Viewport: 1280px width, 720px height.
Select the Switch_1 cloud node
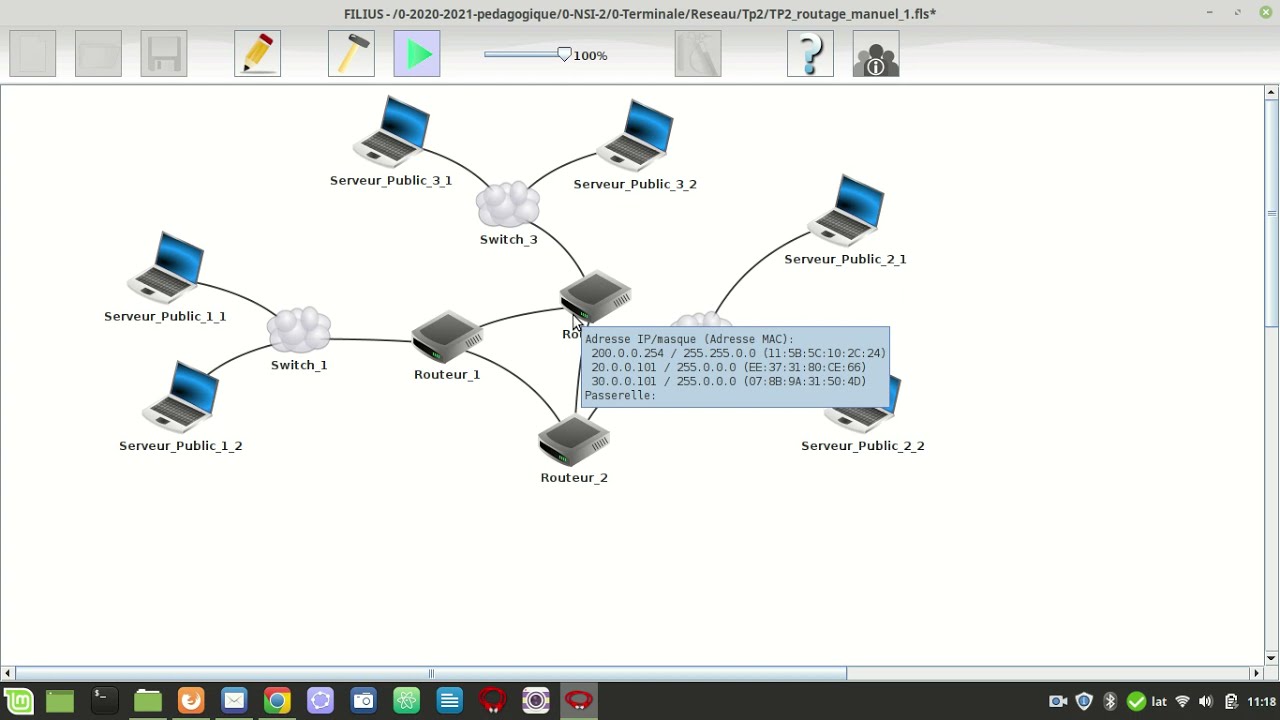point(299,331)
